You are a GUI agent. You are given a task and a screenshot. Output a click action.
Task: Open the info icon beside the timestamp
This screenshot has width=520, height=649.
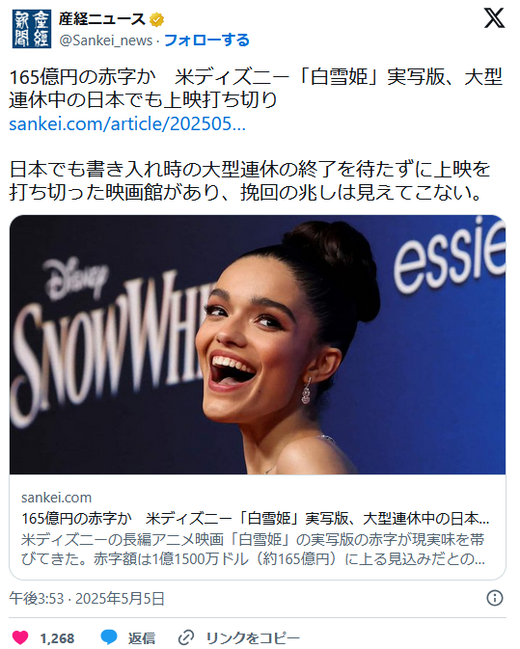[495, 598]
